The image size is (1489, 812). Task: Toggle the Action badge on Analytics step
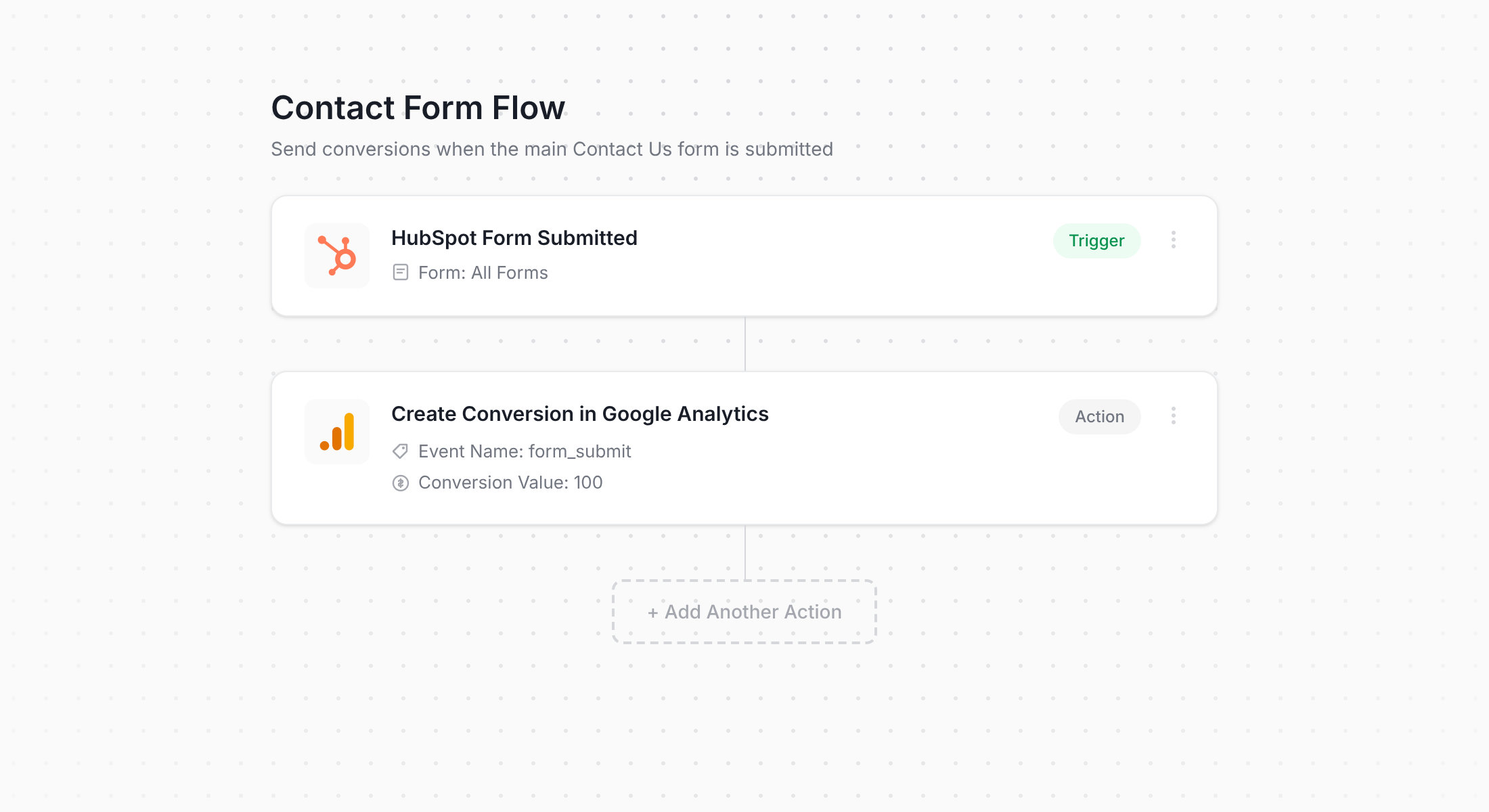click(1098, 416)
